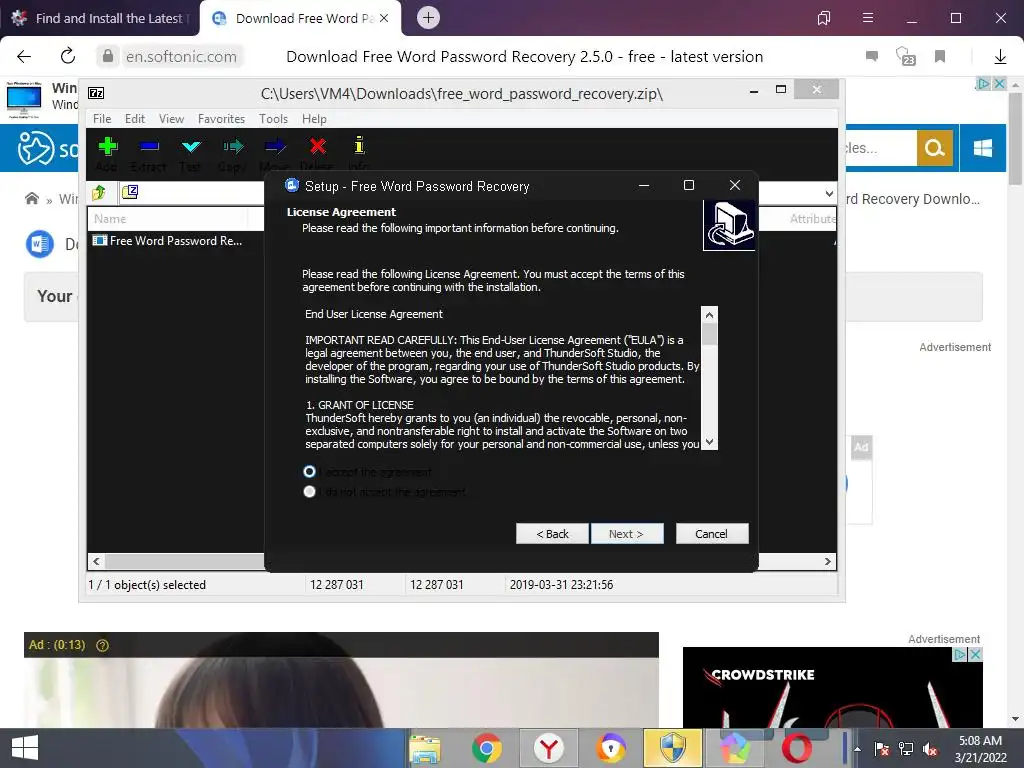Open Opera from the taskbar

tap(797, 748)
